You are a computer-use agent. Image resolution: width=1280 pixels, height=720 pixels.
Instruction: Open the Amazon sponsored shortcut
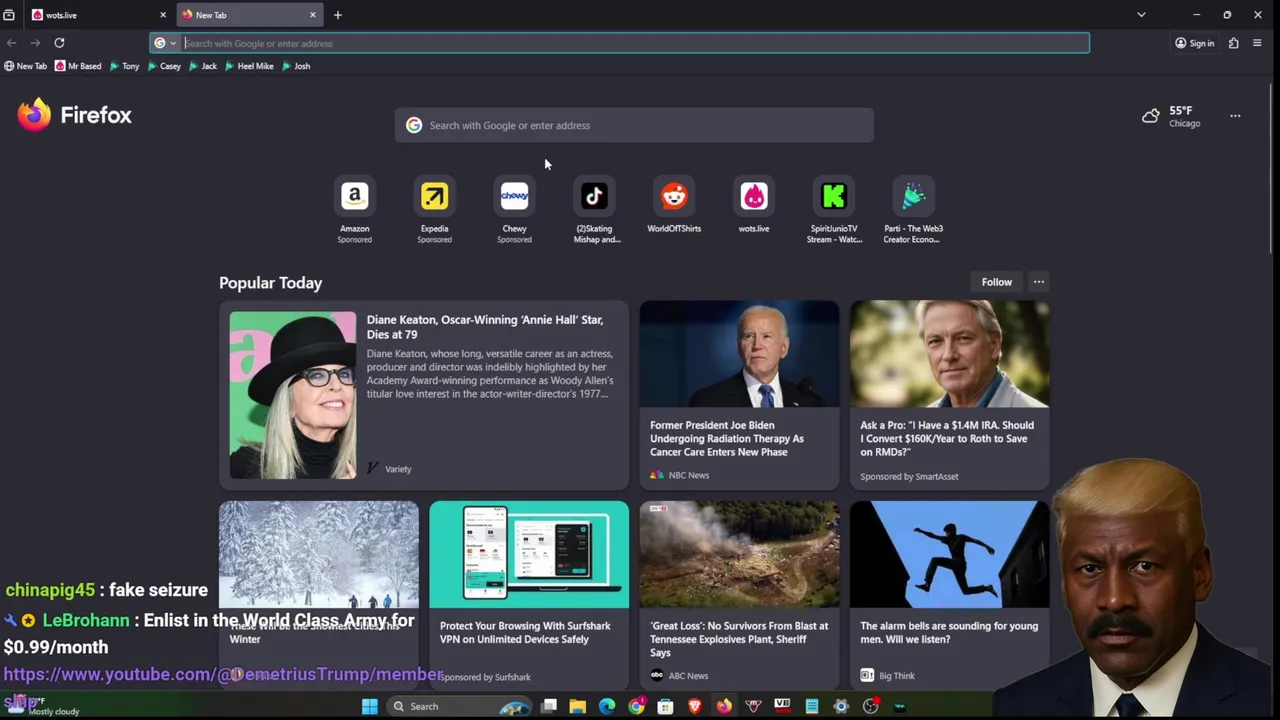[x=354, y=211]
